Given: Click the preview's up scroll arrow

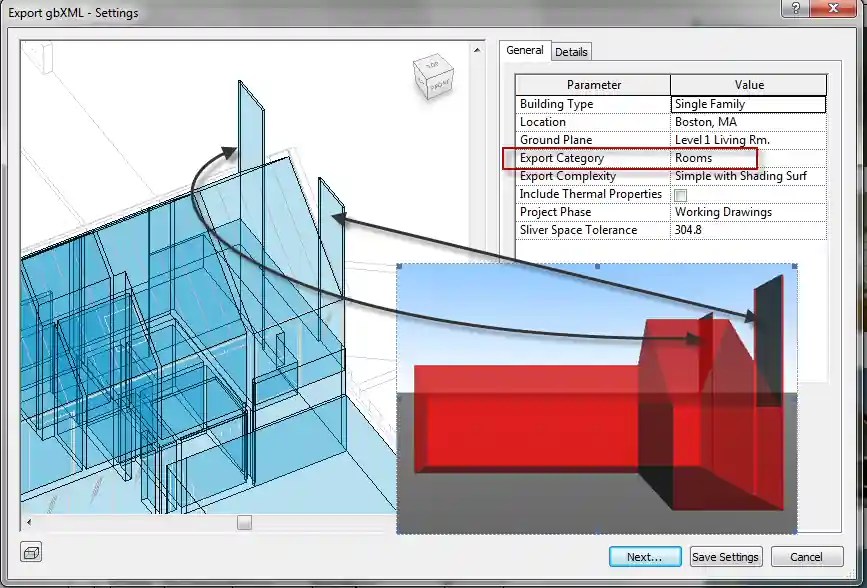Looking at the screenshot, I should (x=479, y=49).
